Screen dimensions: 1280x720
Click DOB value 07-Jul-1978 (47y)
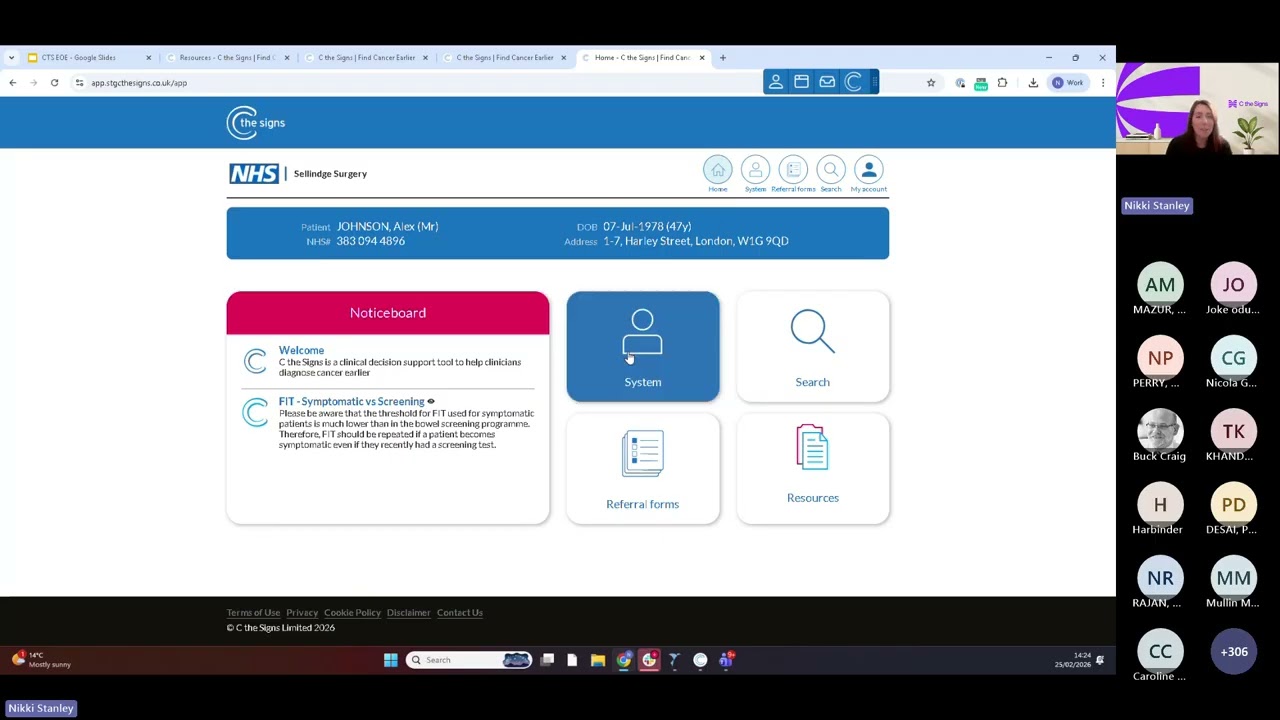pyautogui.click(x=647, y=226)
